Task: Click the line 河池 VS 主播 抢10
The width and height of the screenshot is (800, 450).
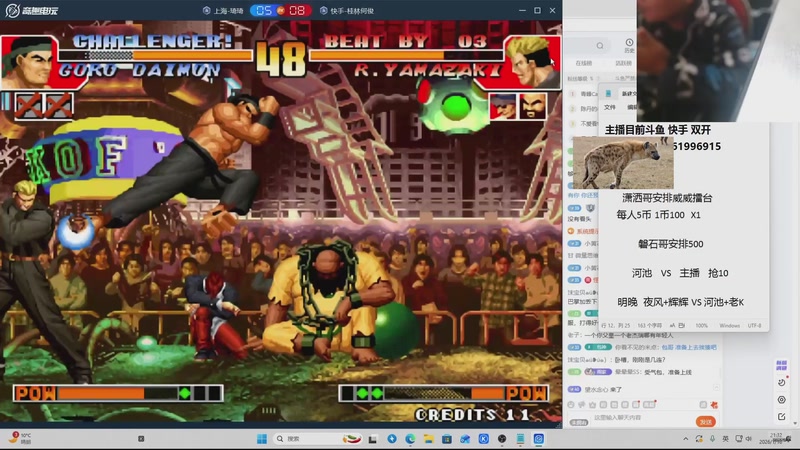Action: (x=680, y=273)
